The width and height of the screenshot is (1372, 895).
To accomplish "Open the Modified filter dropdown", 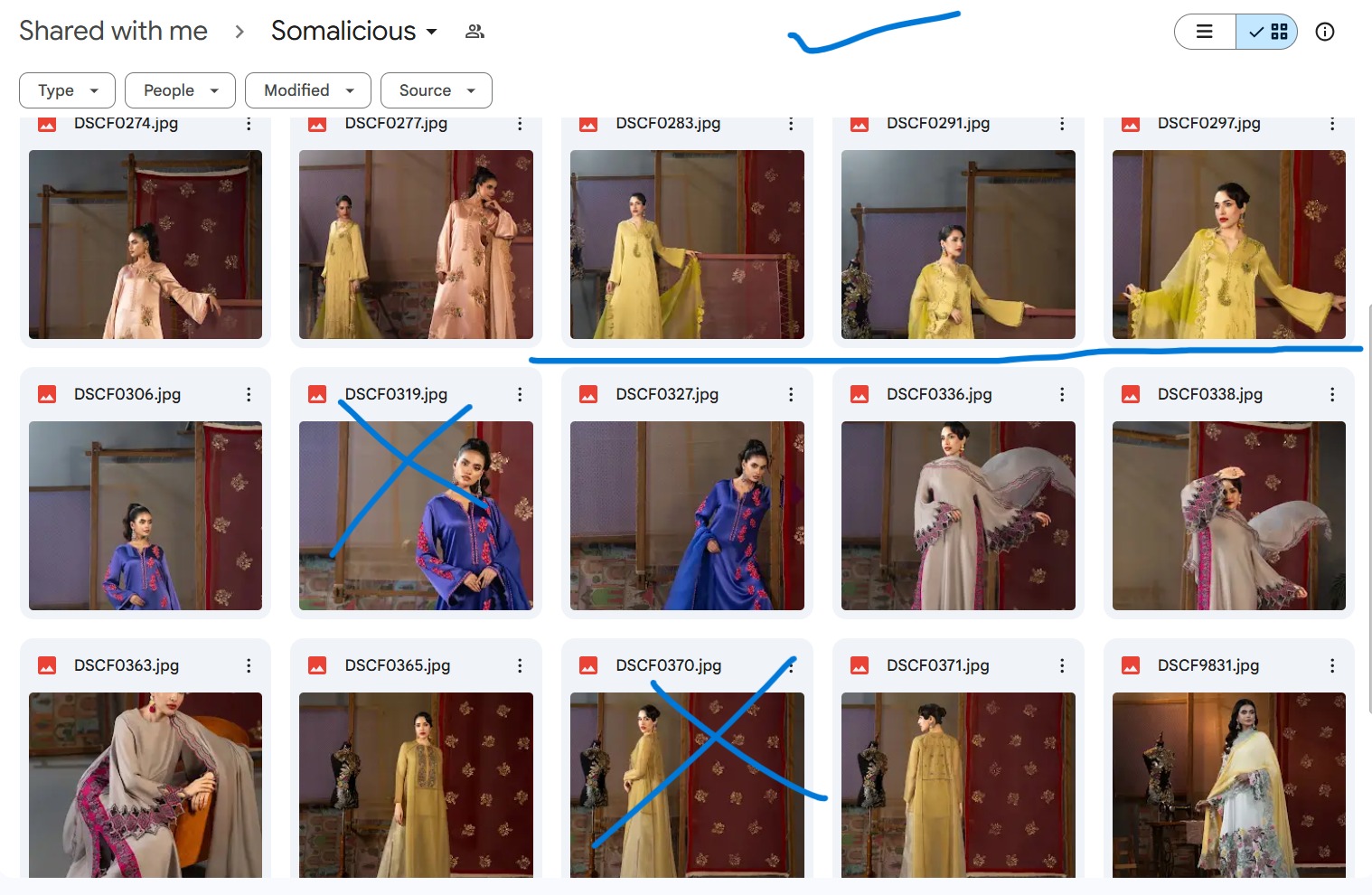I will [307, 90].
